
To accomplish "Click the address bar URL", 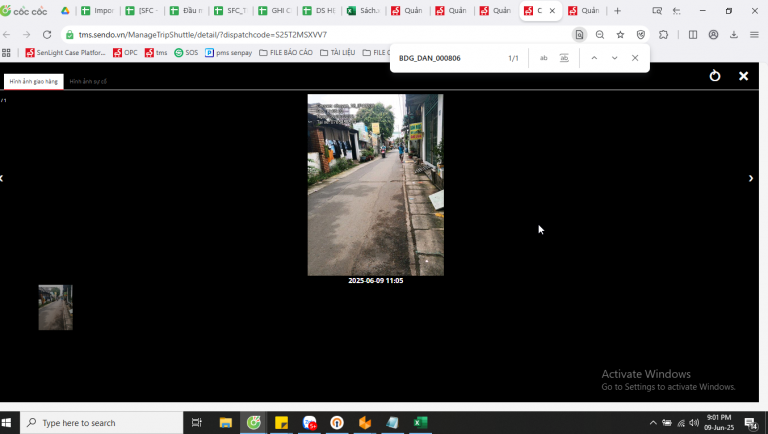I will [203, 35].
